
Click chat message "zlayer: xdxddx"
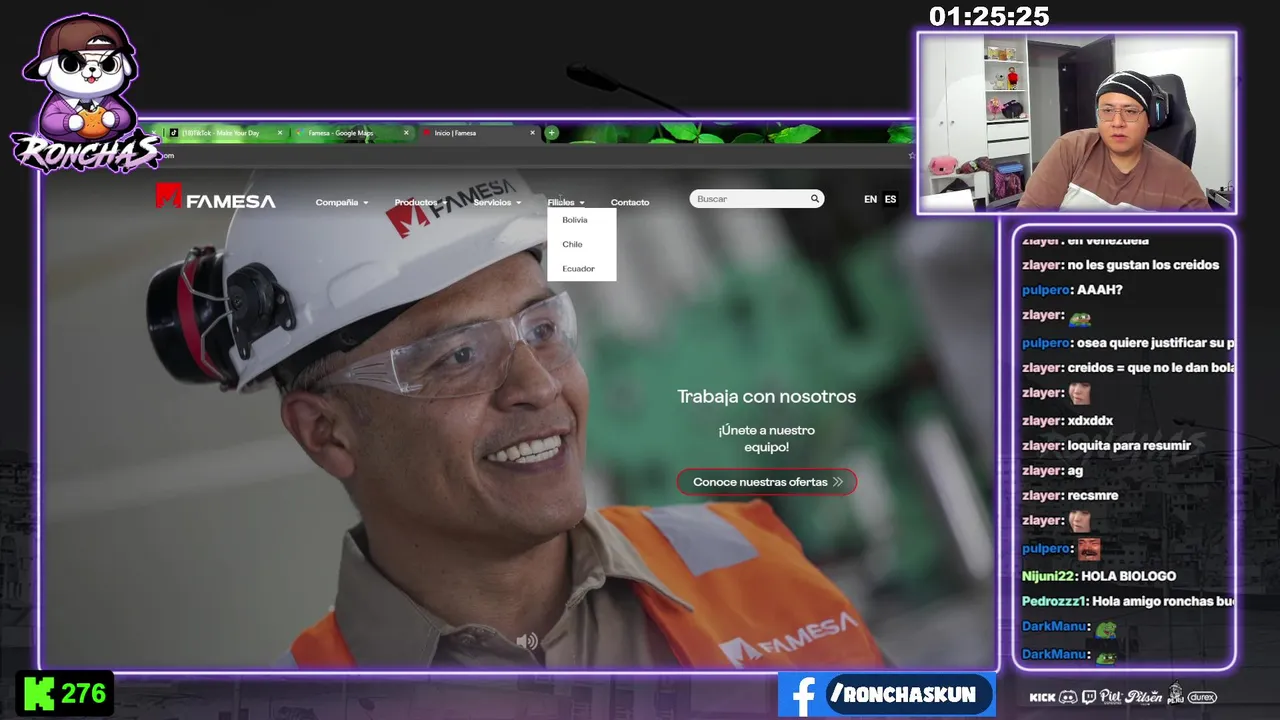tap(1067, 421)
